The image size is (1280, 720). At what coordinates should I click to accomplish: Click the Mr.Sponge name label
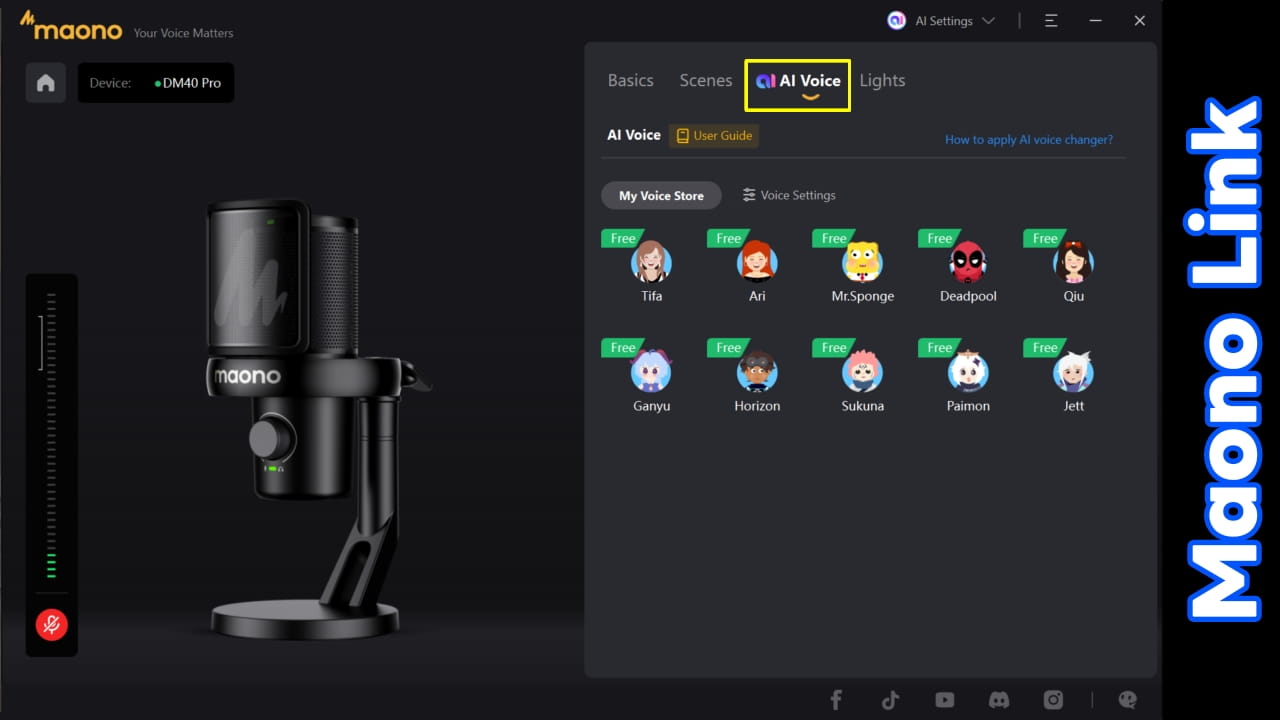[862, 296]
